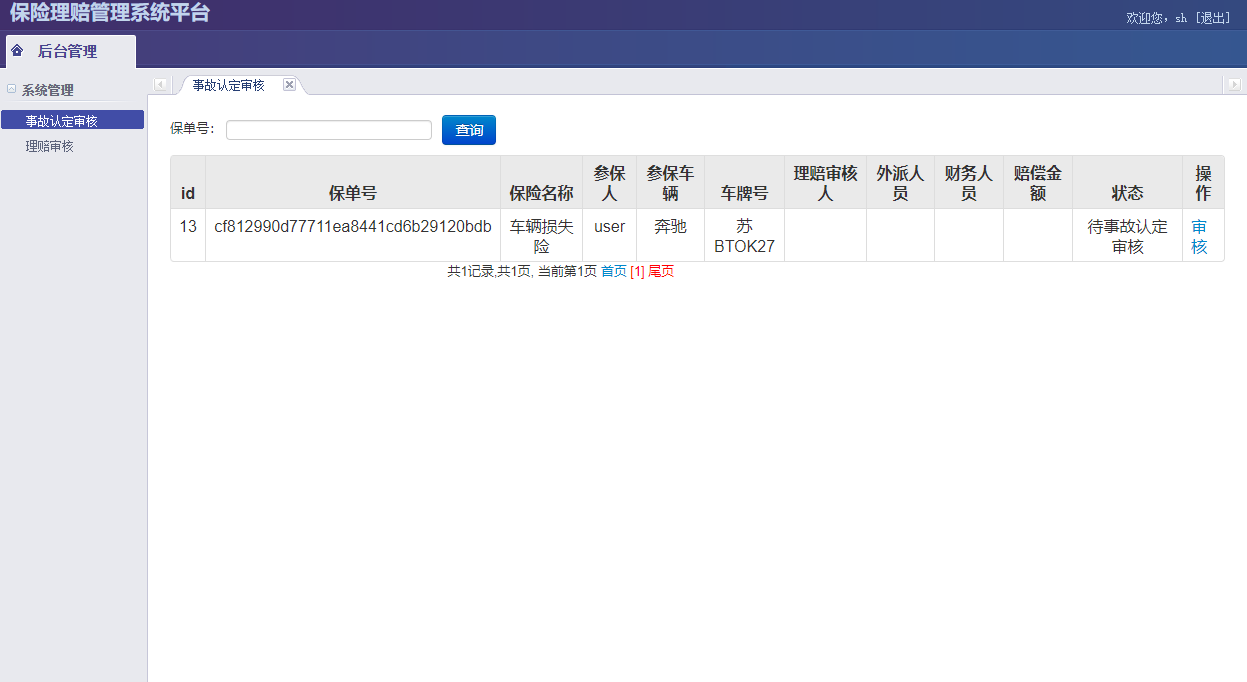
Task: Click the 车辆损失险 cell
Action: point(541,236)
